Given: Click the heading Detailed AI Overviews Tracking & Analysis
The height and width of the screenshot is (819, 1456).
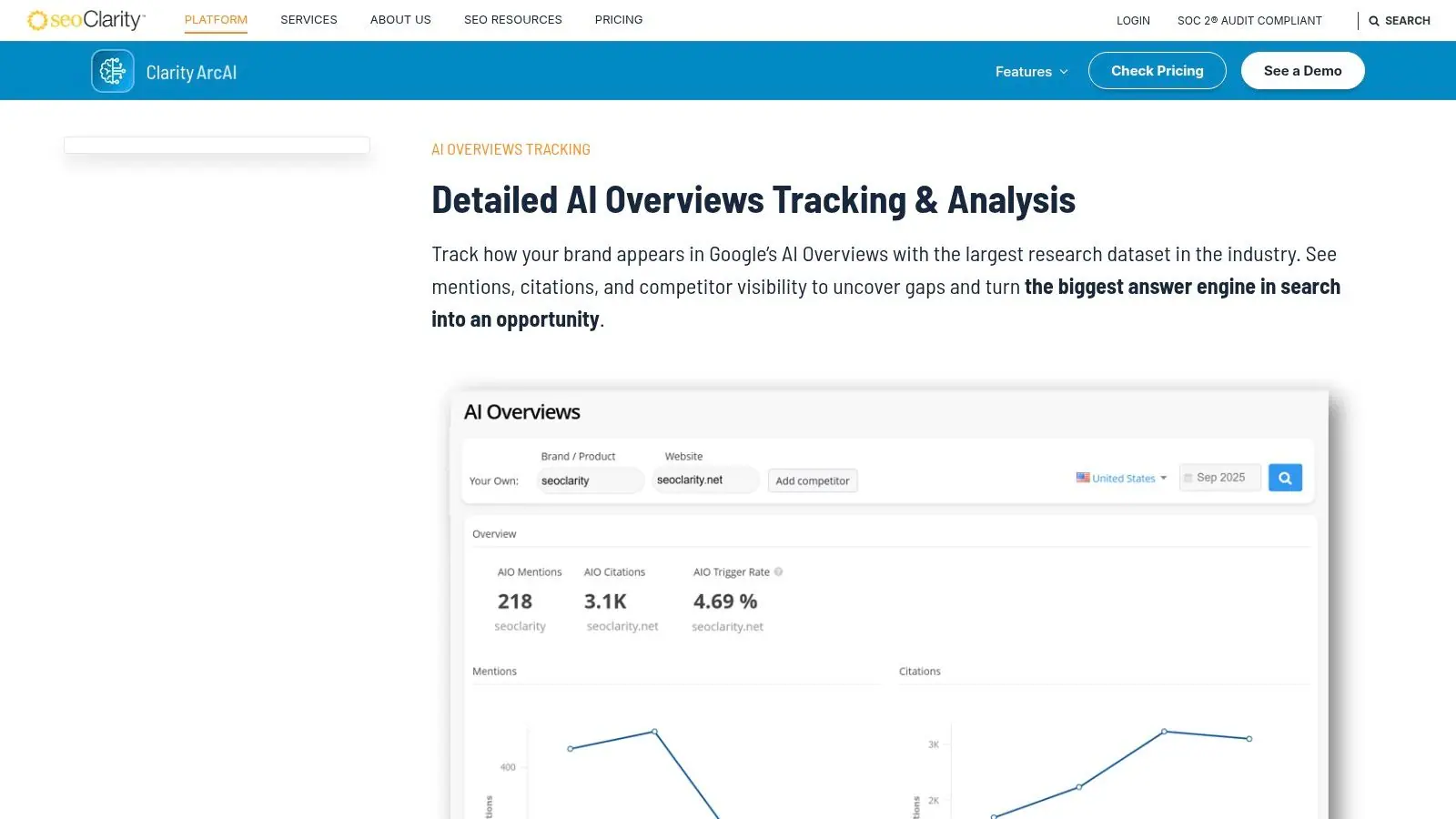Looking at the screenshot, I should [x=753, y=200].
